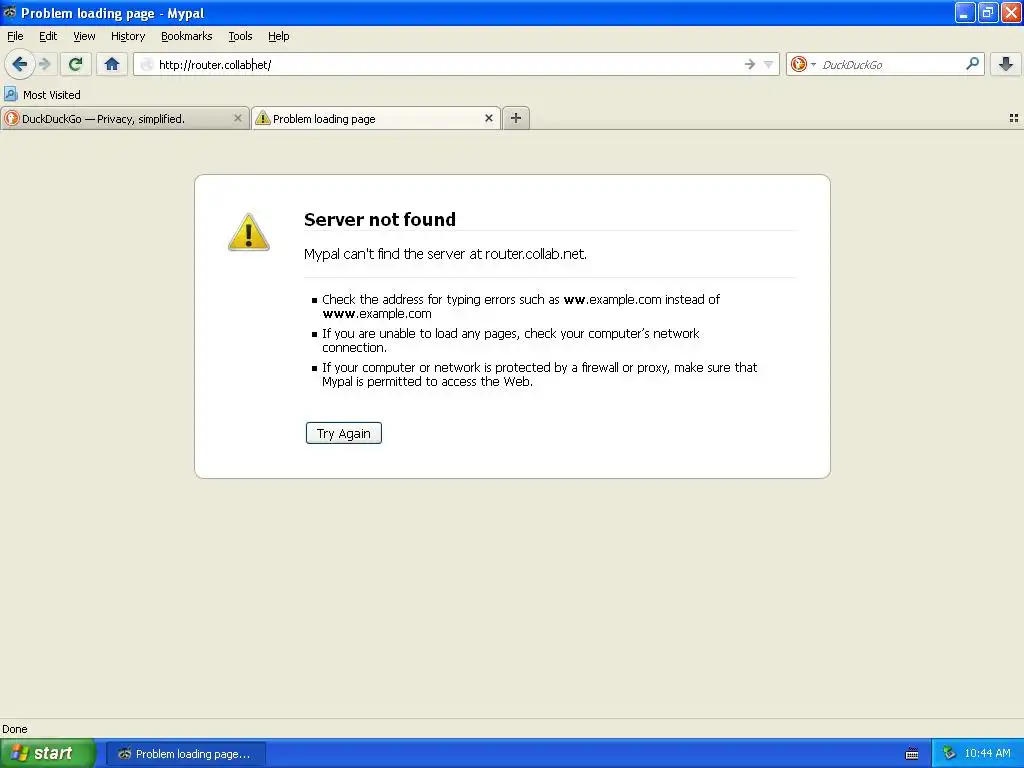This screenshot has height=768, width=1024.
Task: Click the forward navigation arrow
Action: click(45, 64)
